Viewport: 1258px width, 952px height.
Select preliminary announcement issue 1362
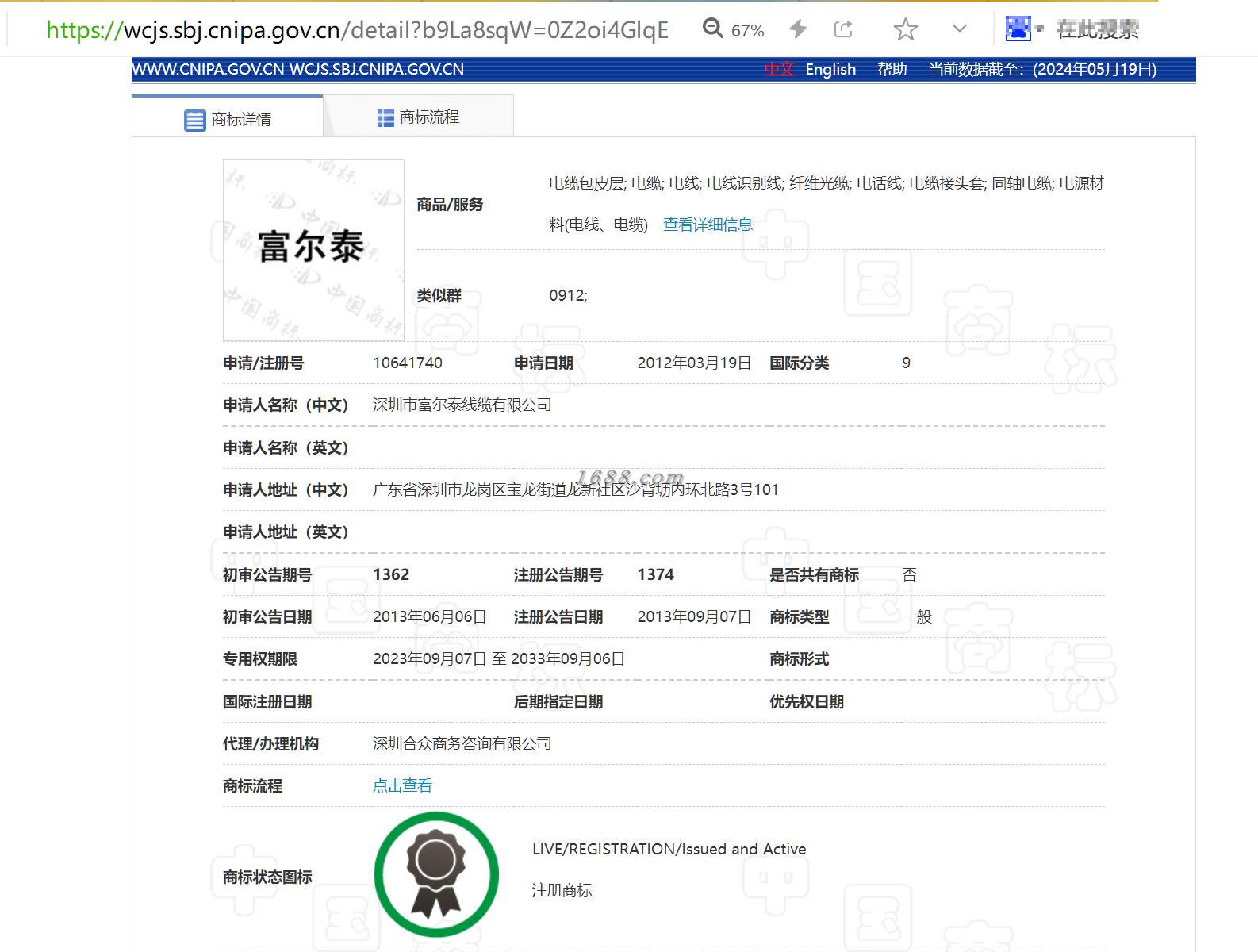coord(391,574)
